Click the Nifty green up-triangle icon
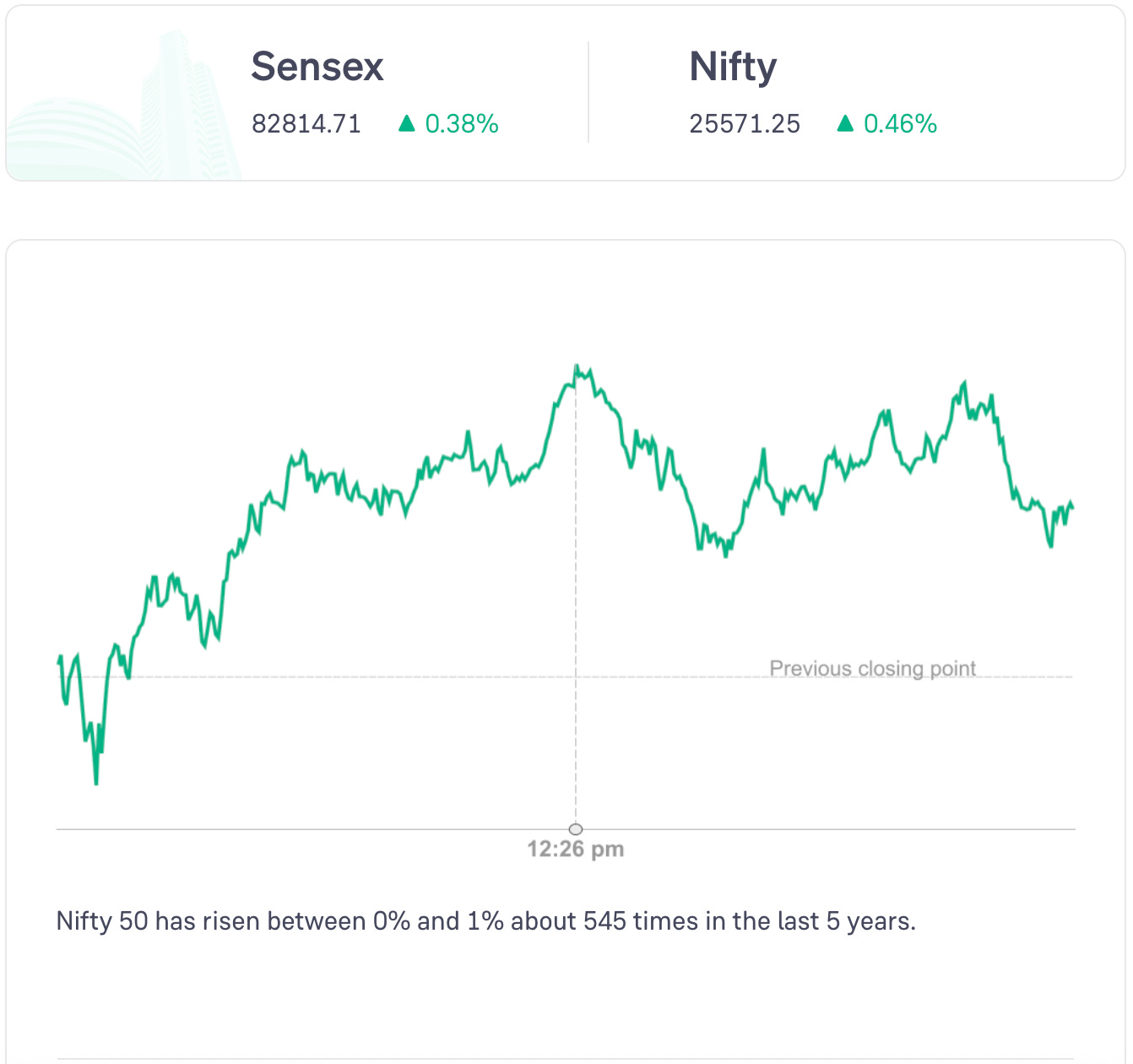Image resolution: width=1133 pixels, height=1064 pixels. tap(845, 124)
